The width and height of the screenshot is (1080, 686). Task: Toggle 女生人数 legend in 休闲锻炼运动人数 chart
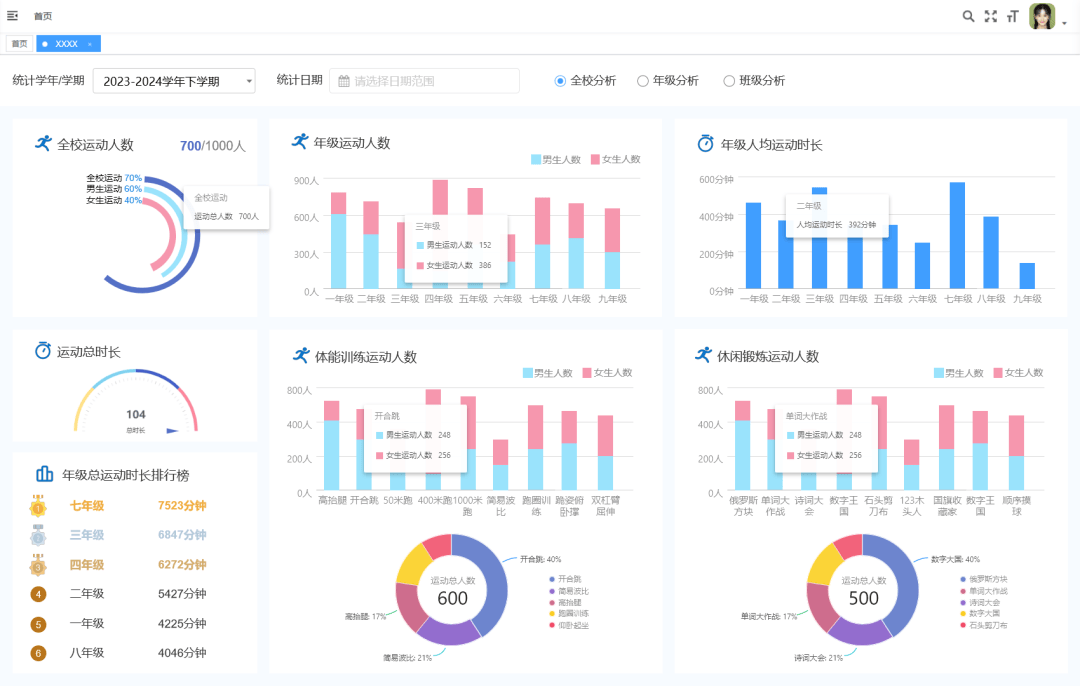(1018, 372)
